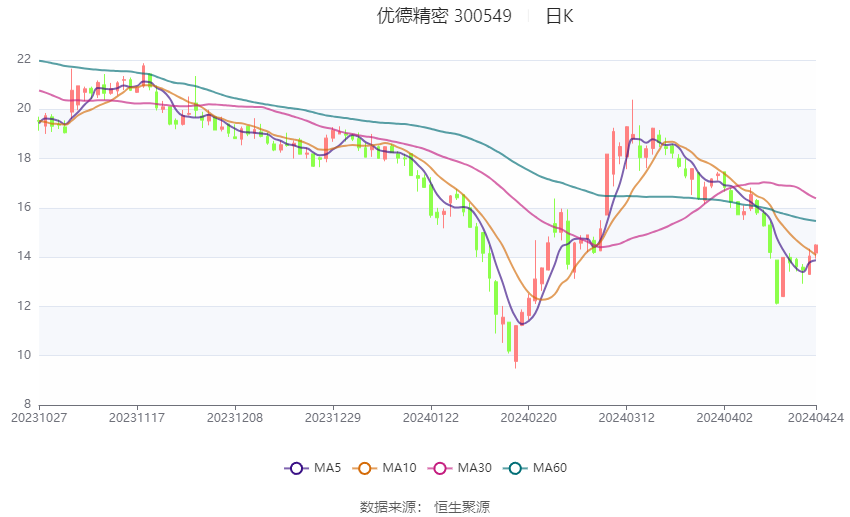Click the 10 price axis label
The image size is (850, 517).
24,356
